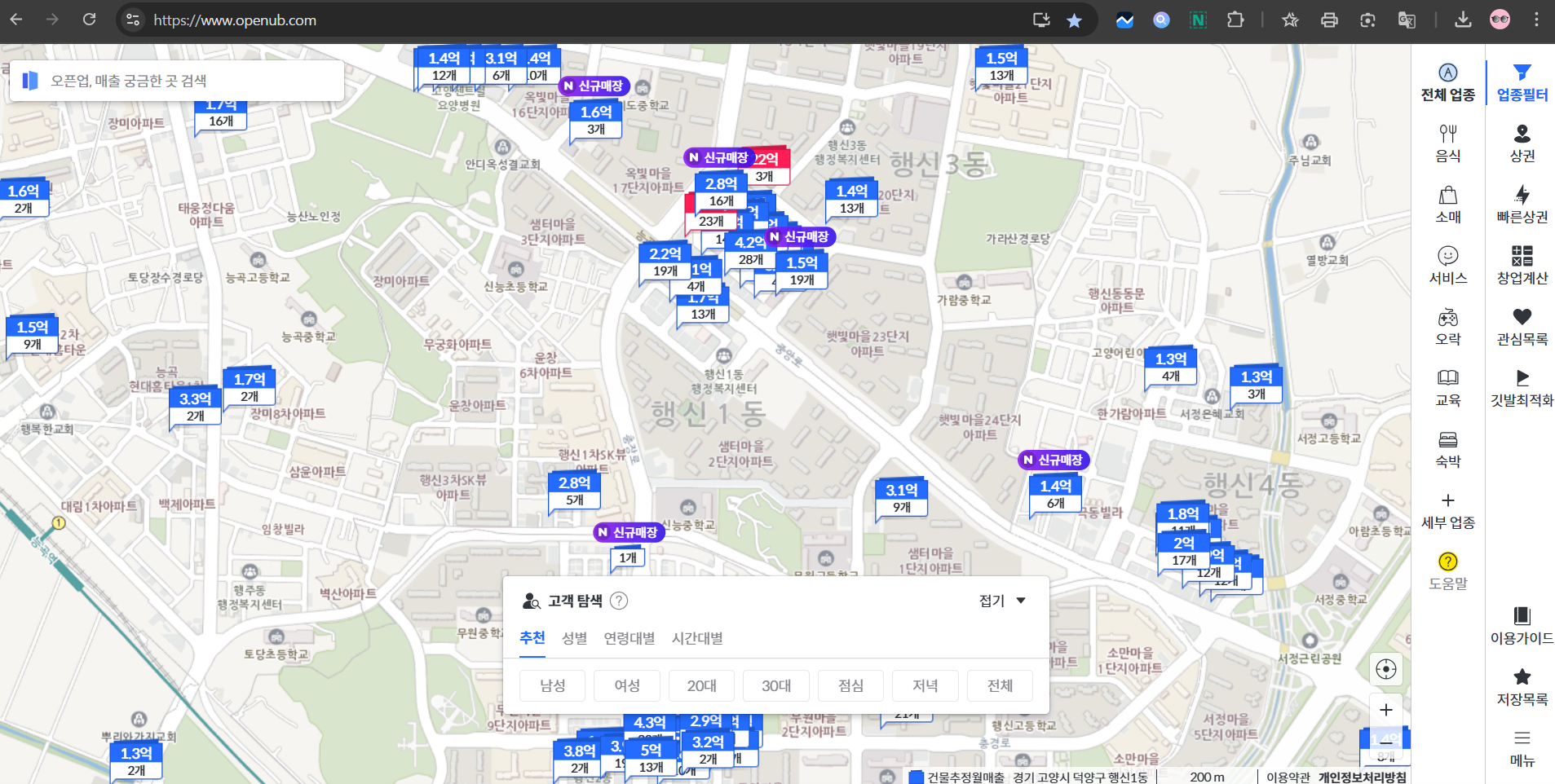Select the 교육 education category icon

(1447, 377)
